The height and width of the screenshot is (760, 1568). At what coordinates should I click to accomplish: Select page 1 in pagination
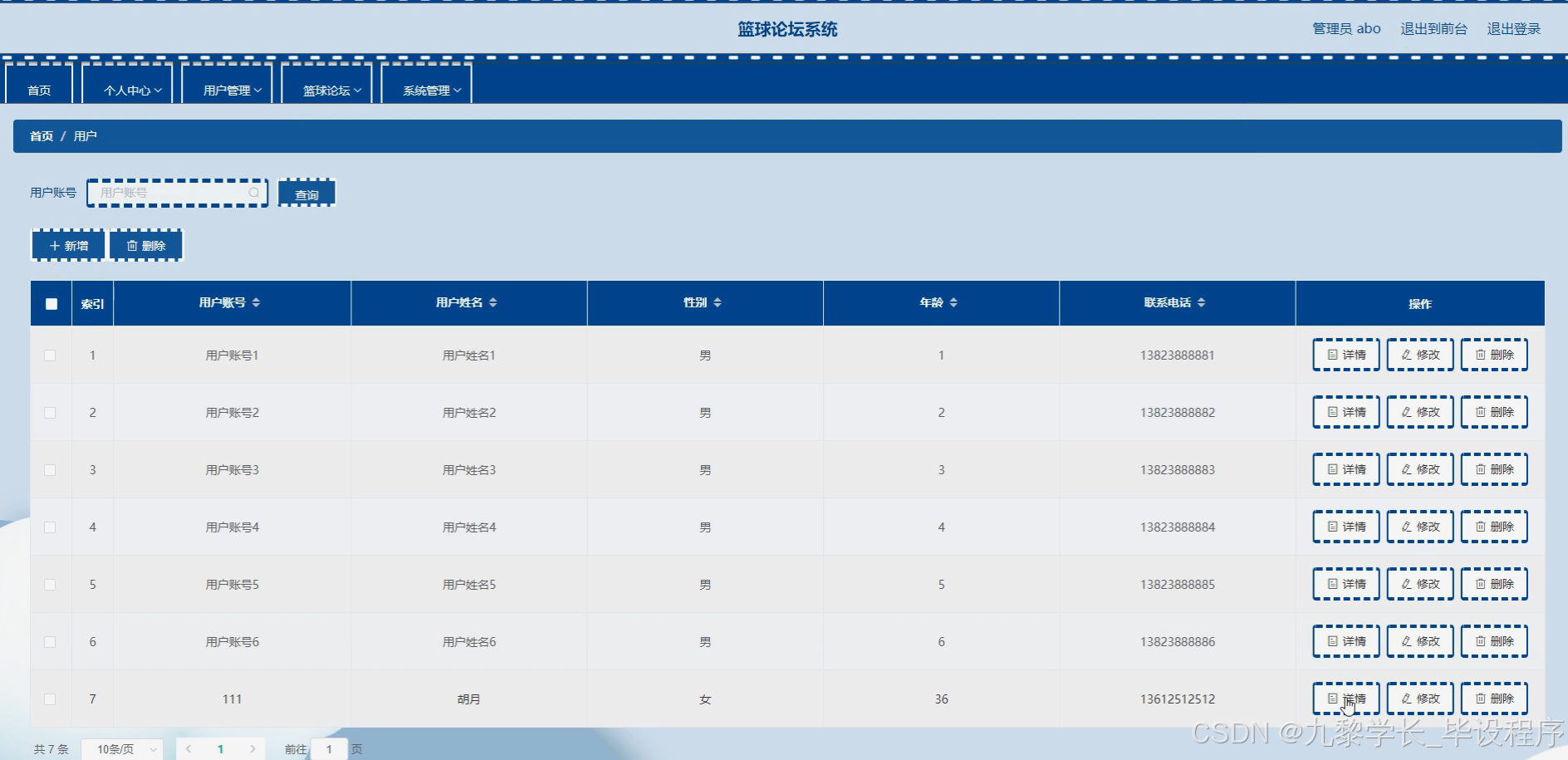[220, 749]
